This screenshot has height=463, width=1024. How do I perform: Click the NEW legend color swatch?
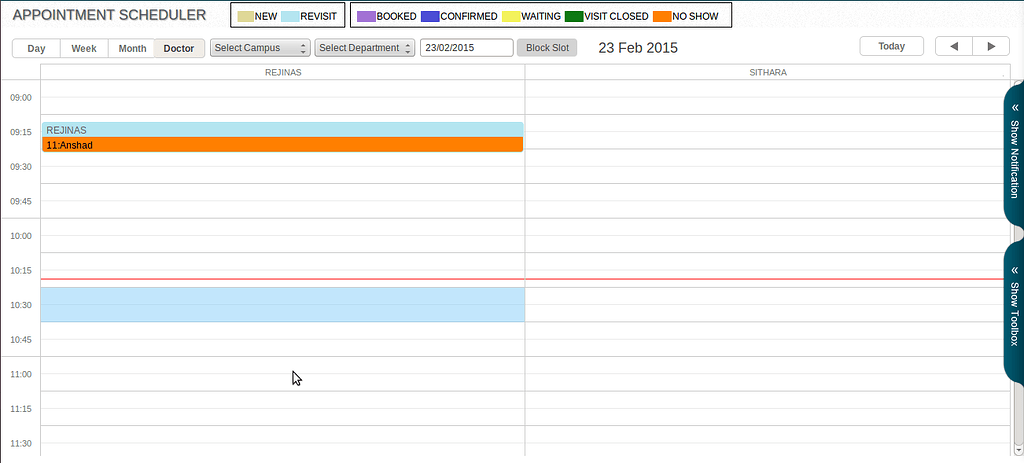tap(246, 16)
